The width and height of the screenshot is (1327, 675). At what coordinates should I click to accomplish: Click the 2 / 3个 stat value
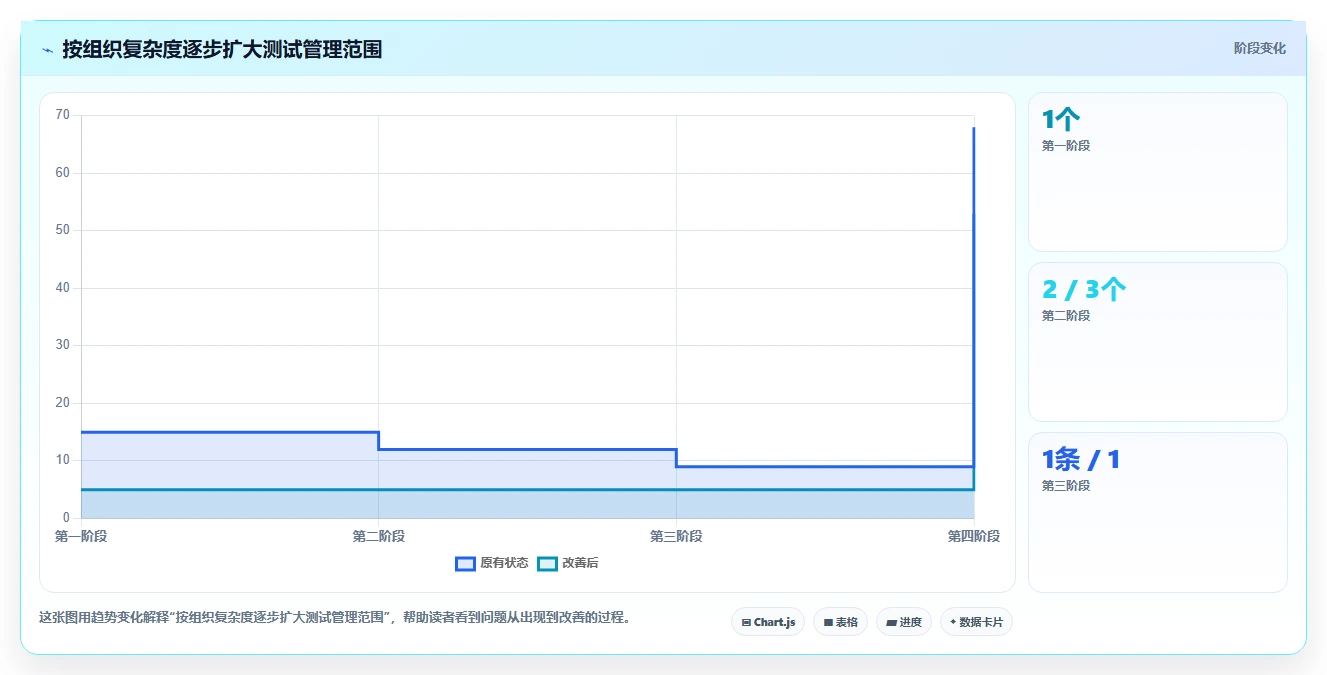[1084, 290]
